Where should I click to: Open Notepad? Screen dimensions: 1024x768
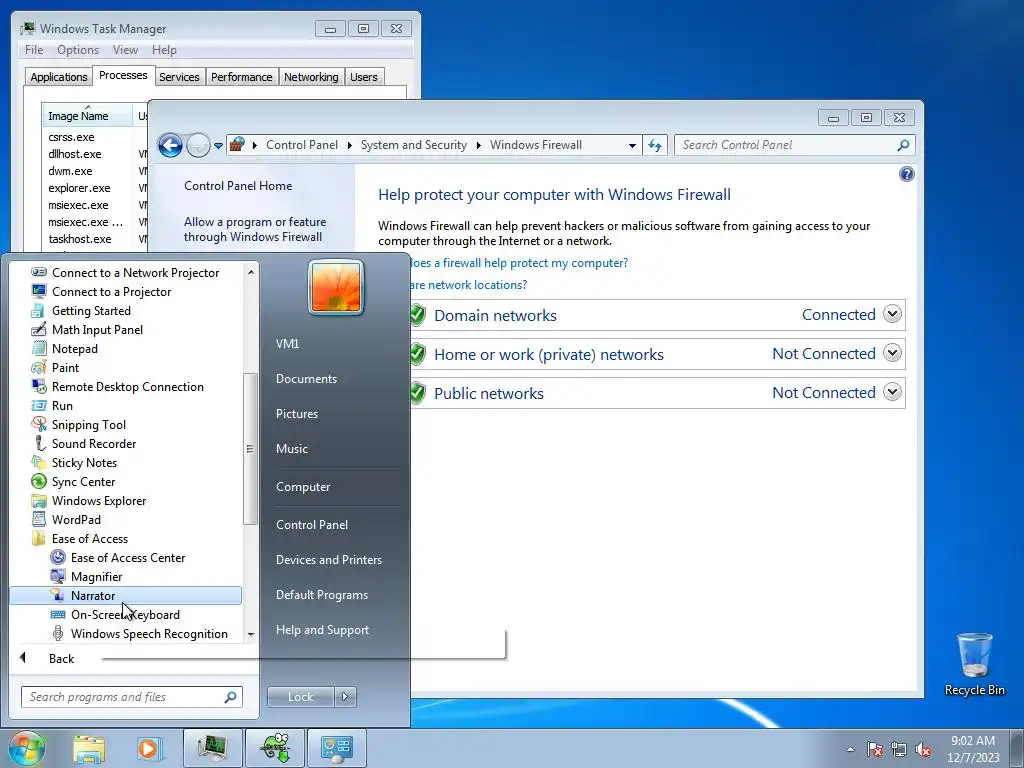coord(74,349)
